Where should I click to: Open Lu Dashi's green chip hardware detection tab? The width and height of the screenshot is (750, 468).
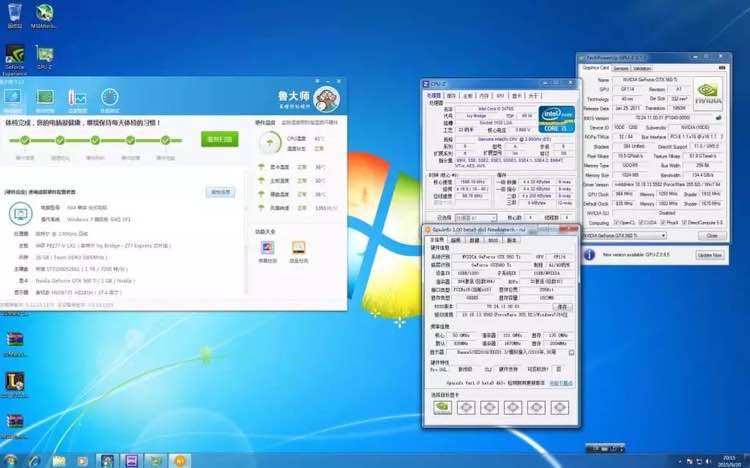(x=45, y=100)
